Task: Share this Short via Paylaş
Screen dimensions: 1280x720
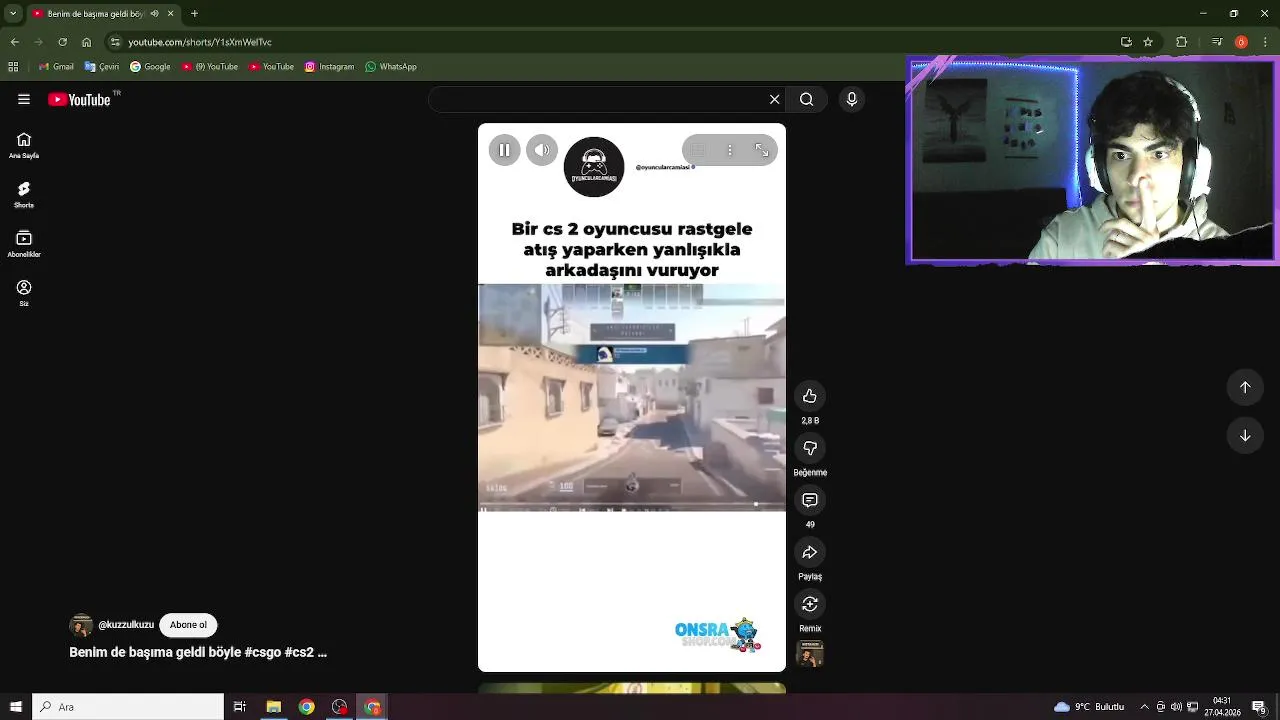Action: click(810, 552)
